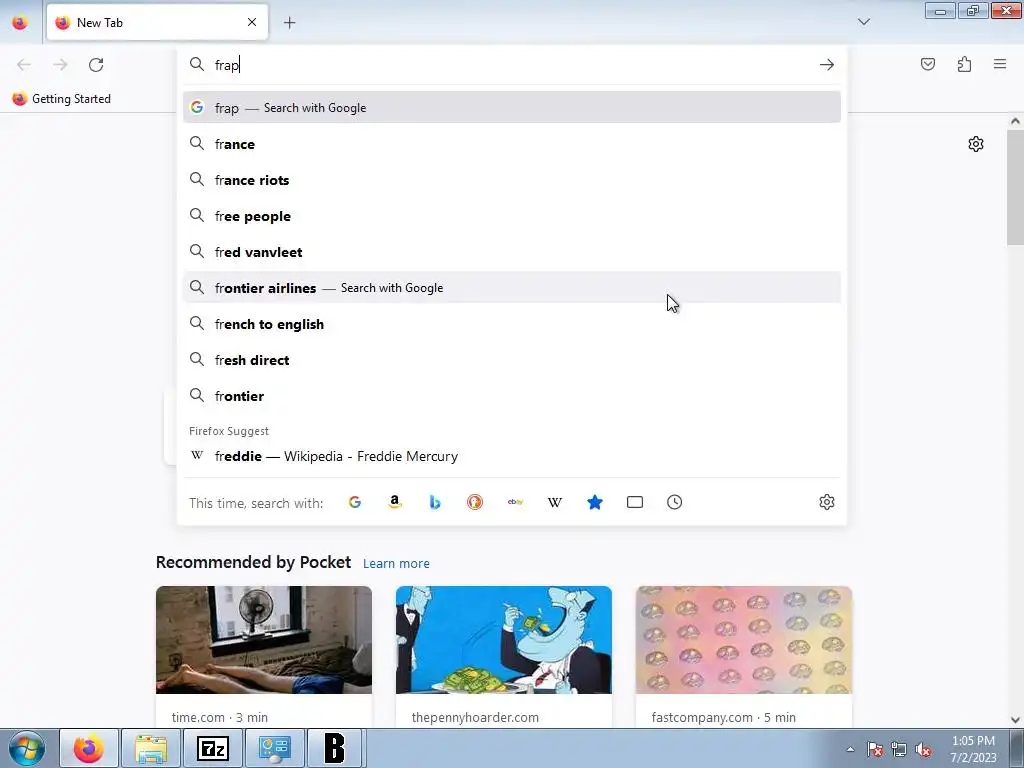
Task: Search open tabs with tab icon
Action: point(635,502)
